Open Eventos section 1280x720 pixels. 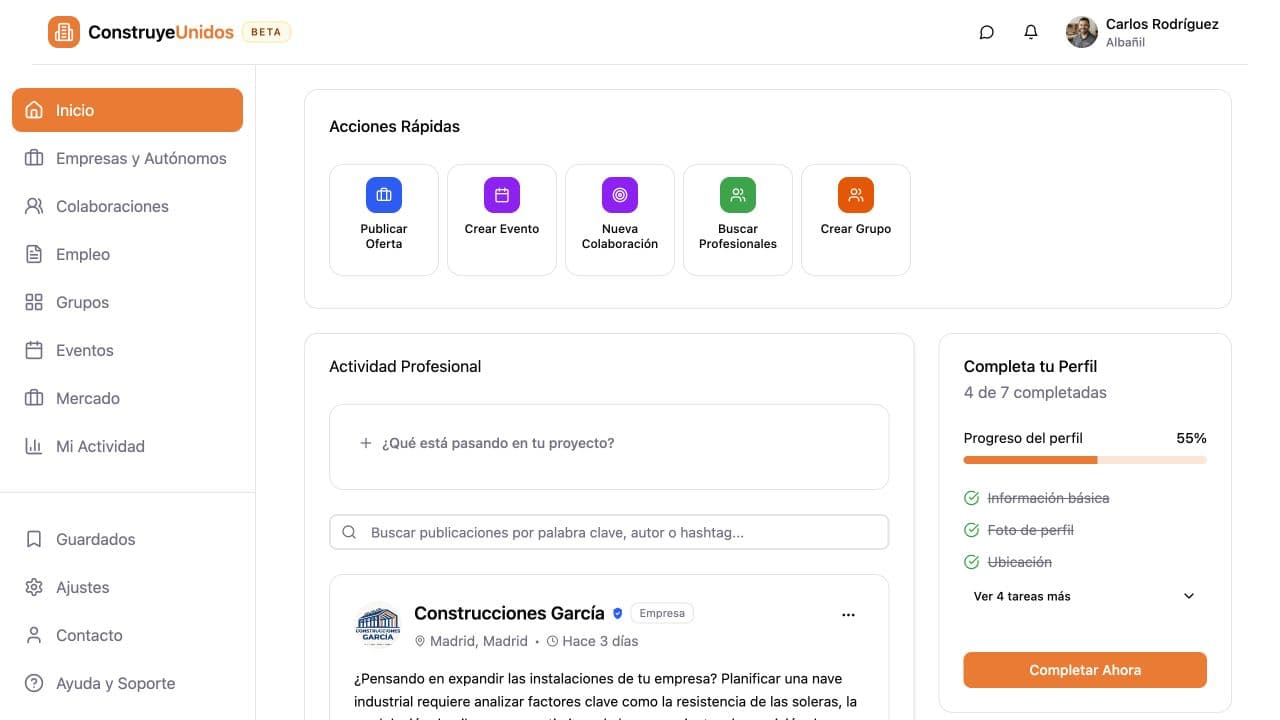pyautogui.click(x=127, y=350)
